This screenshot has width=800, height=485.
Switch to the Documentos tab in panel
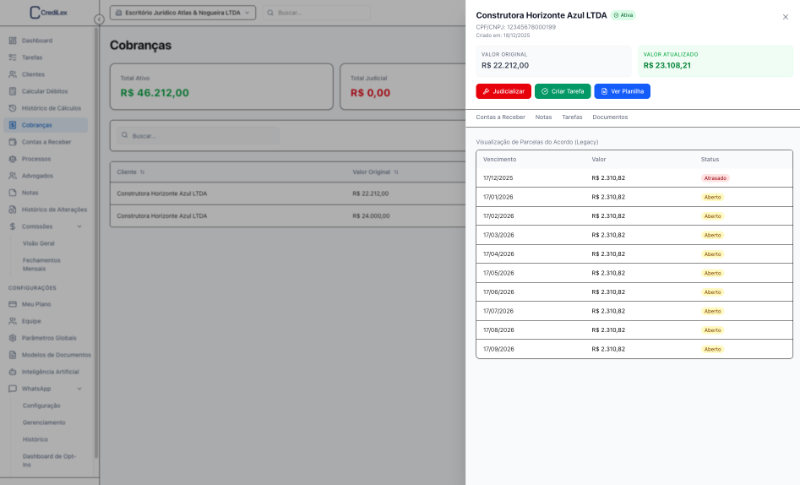[610, 117]
